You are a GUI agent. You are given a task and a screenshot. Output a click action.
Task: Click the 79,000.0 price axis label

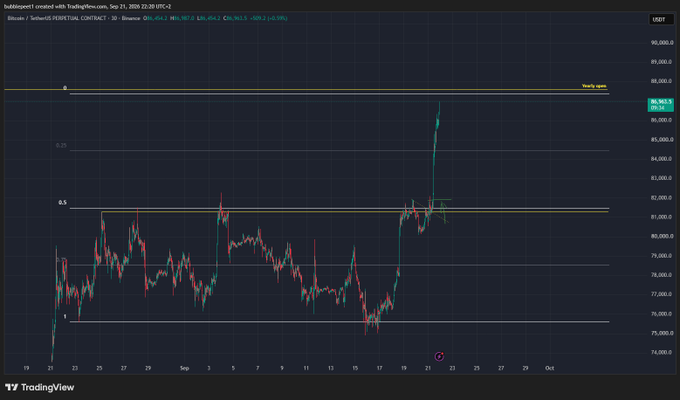pos(662,256)
